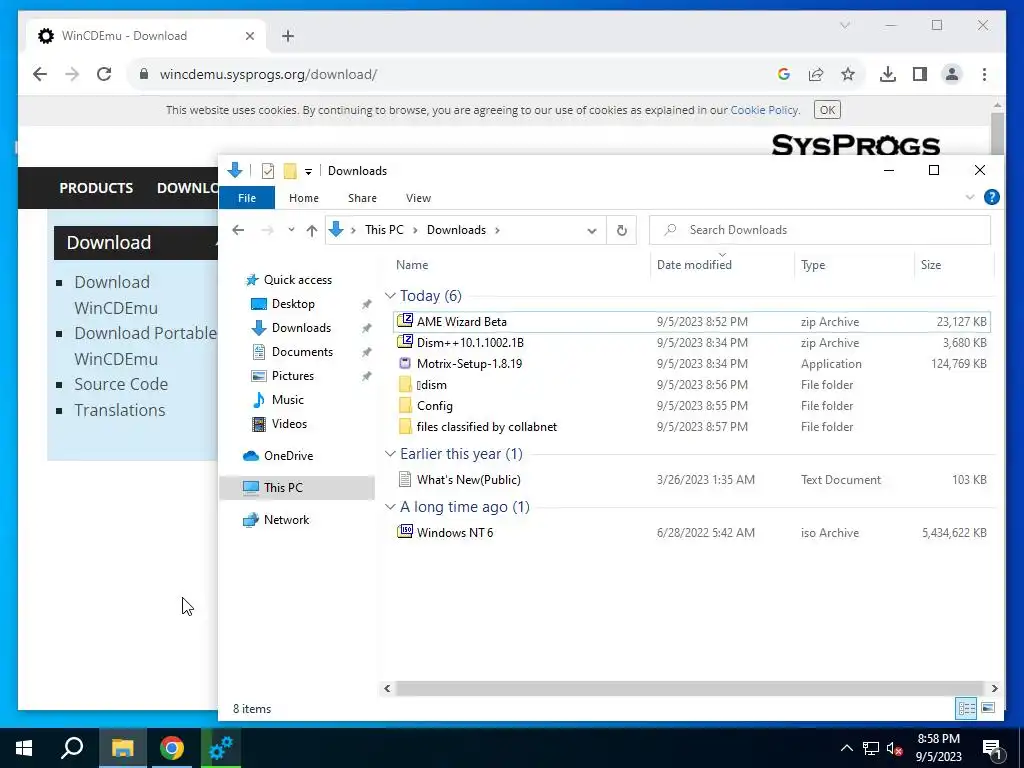Click the Google icon in address bar
Image resolution: width=1024 pixels, height=768 pixels.
[784, 74]
